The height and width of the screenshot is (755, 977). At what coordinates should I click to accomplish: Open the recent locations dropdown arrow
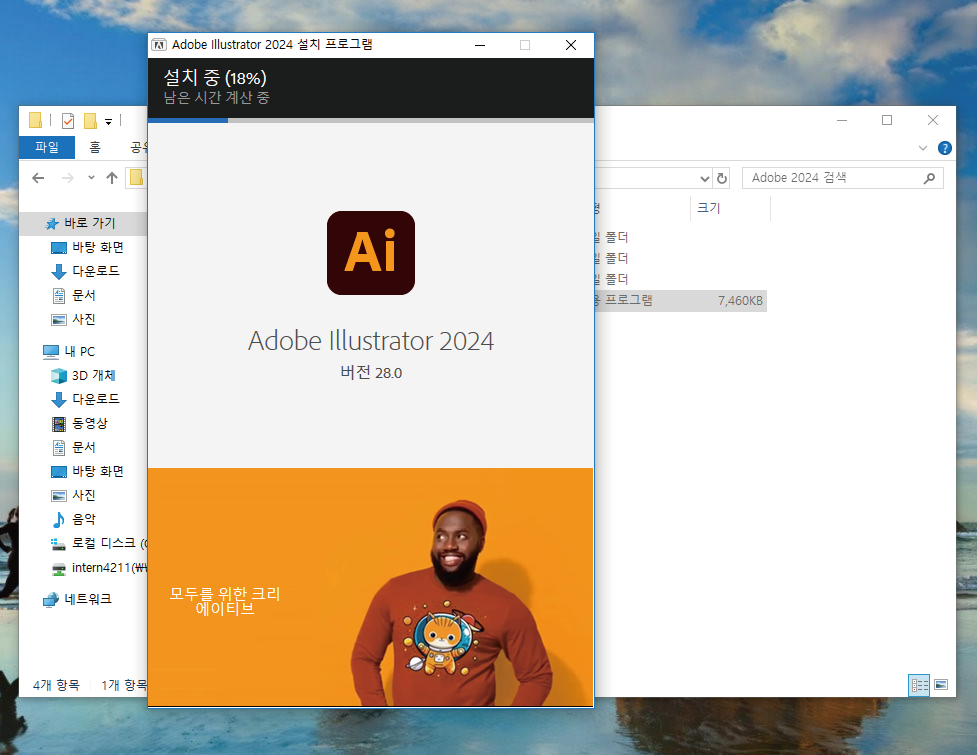click(91, 178)
